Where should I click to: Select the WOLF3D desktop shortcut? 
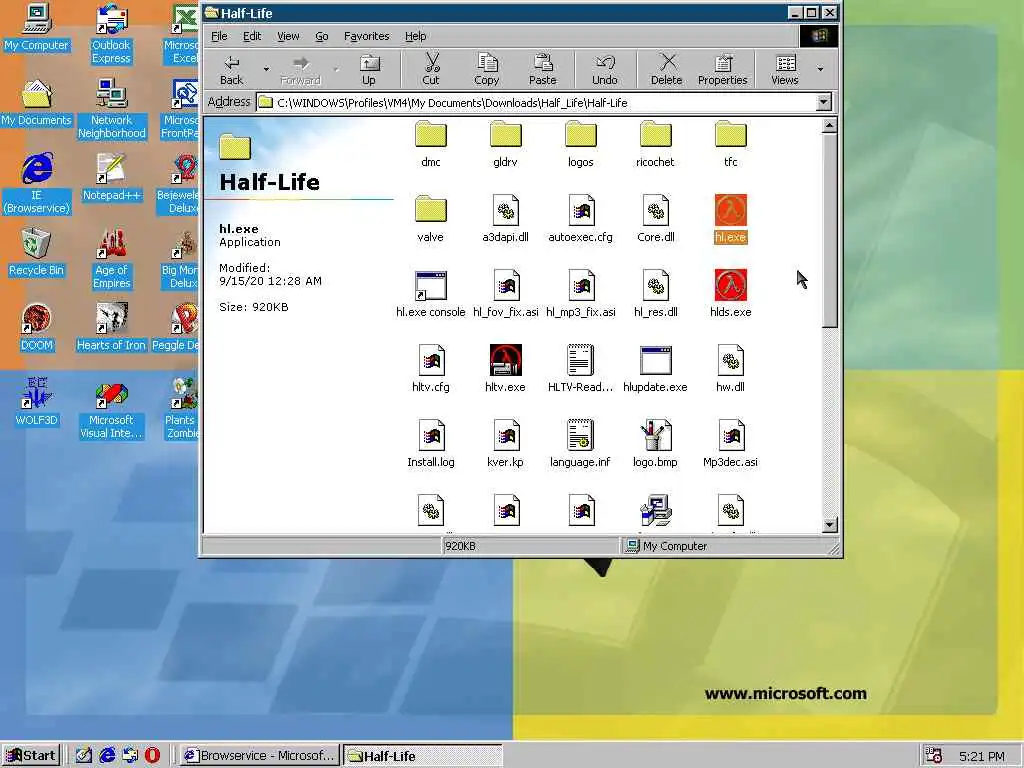click(37, 402)
